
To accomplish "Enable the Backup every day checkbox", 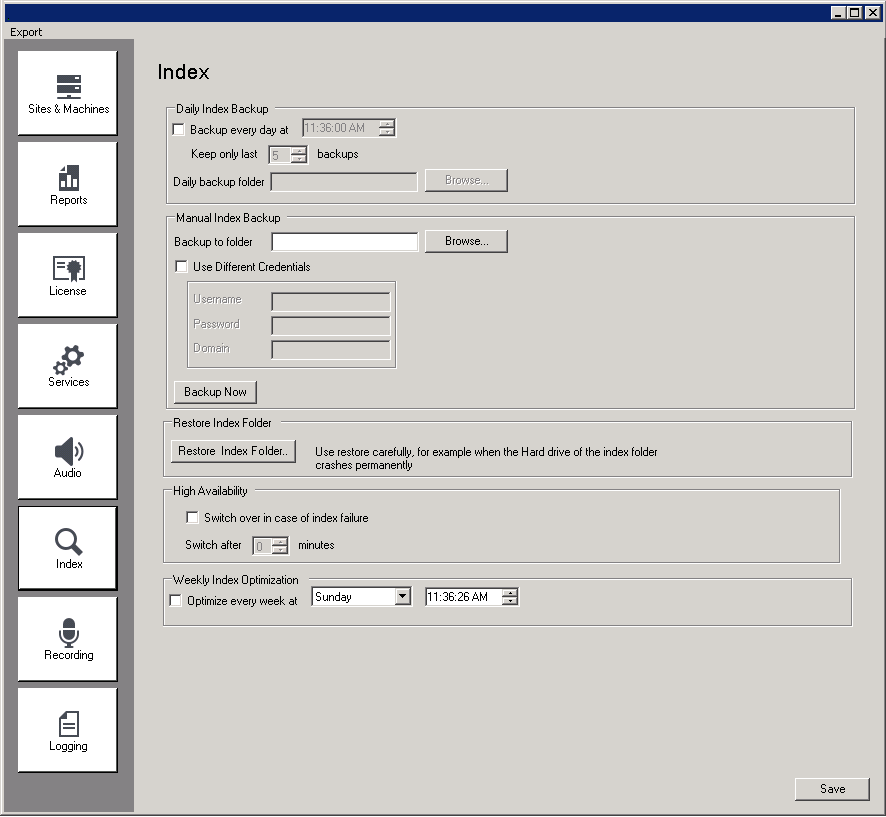I will [179, 129].
